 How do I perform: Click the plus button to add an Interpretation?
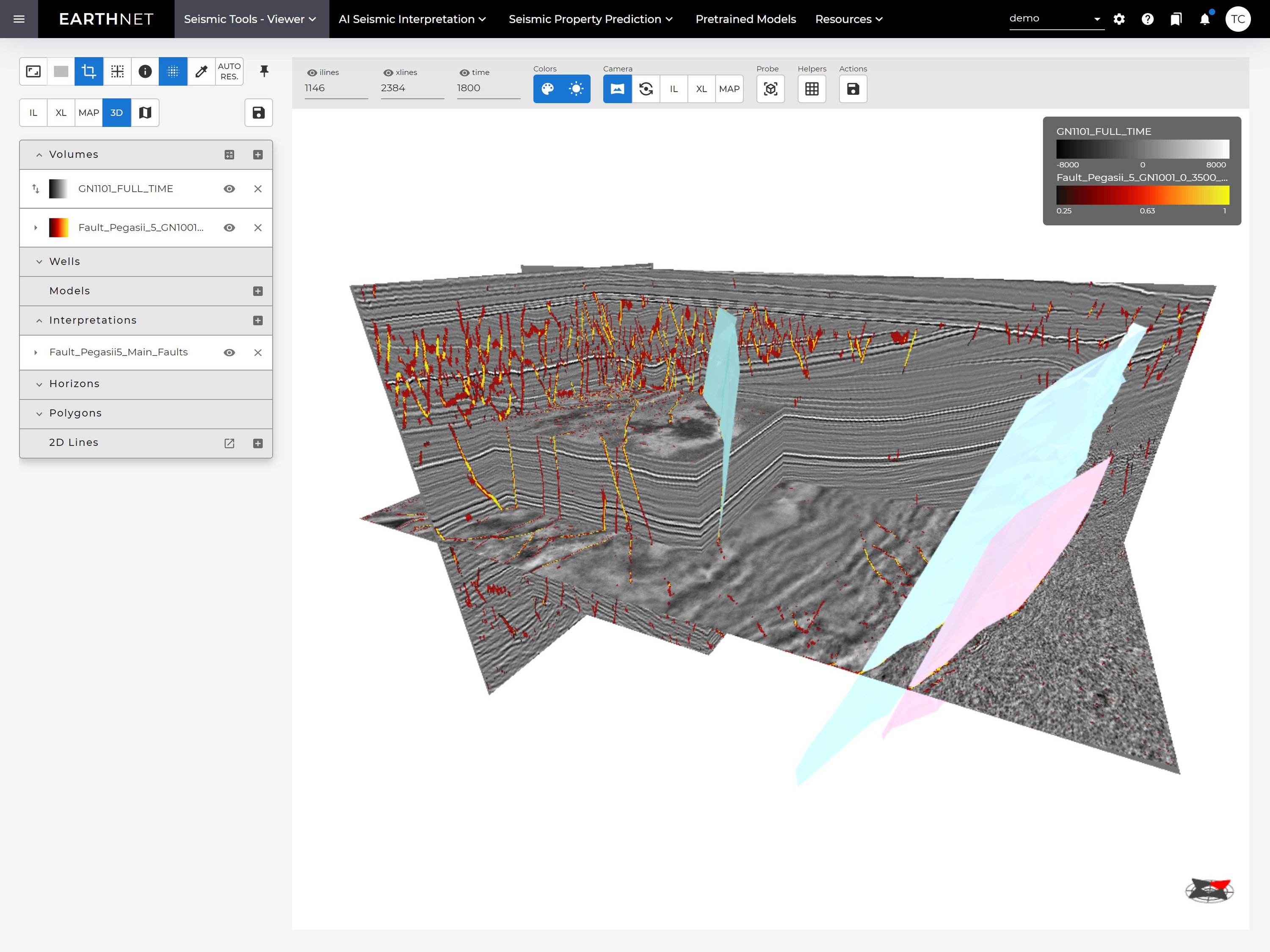coord(258,320)
